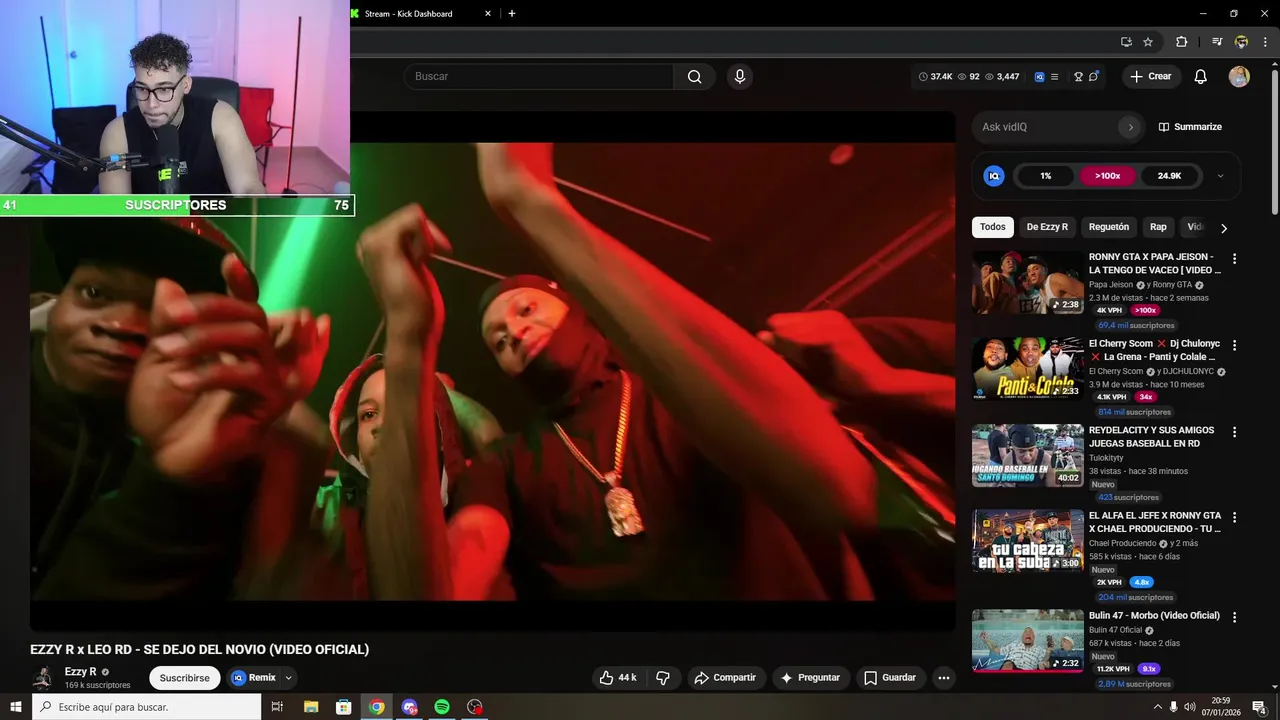Screen dimensions: 1280x720
Task: Open options for RONNY GTA X PAPA JEISON video
Action: click(1234, 259)
